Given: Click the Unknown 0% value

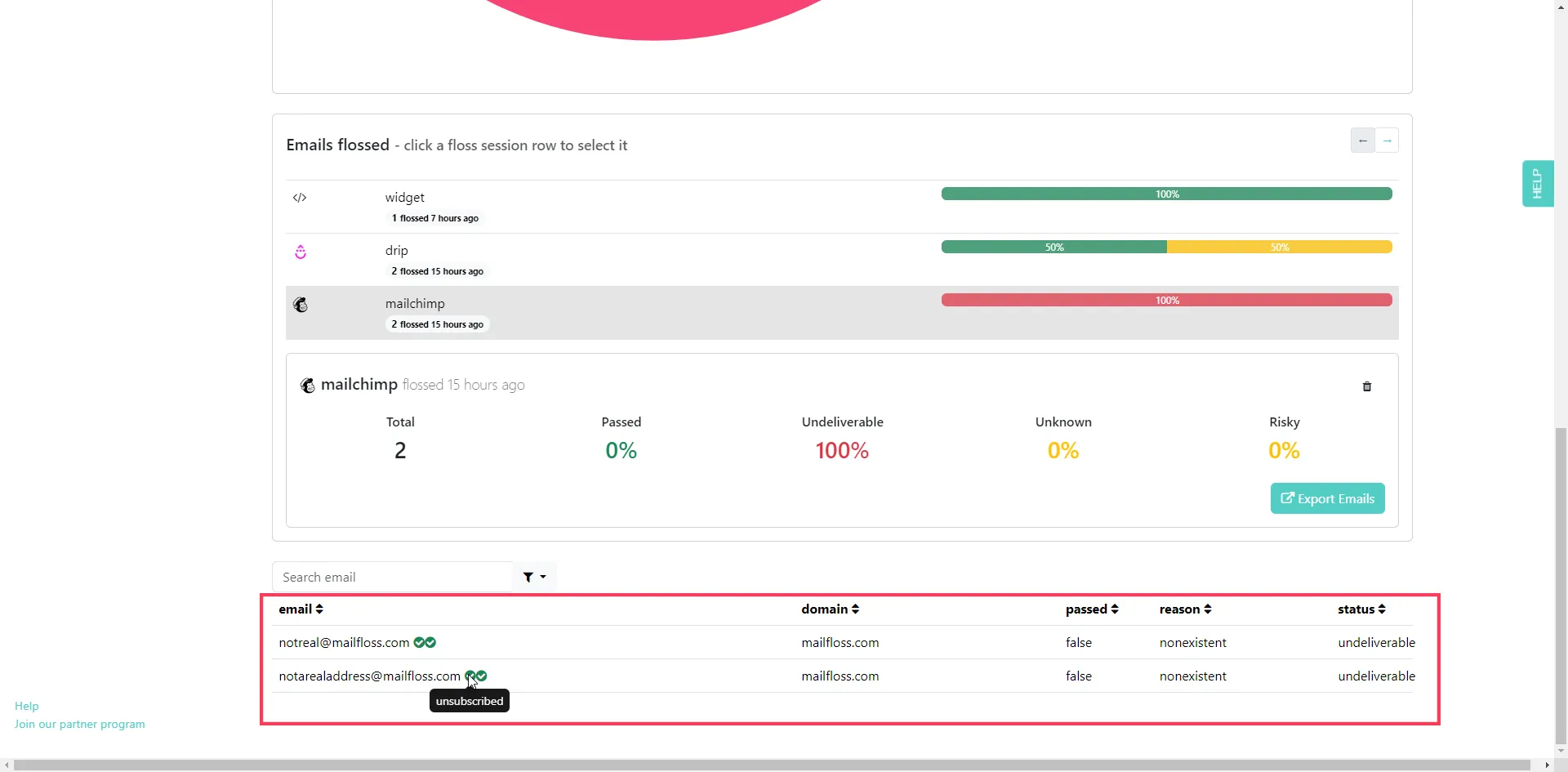Looking at the screenshot, I should (x=1063, y=451).
